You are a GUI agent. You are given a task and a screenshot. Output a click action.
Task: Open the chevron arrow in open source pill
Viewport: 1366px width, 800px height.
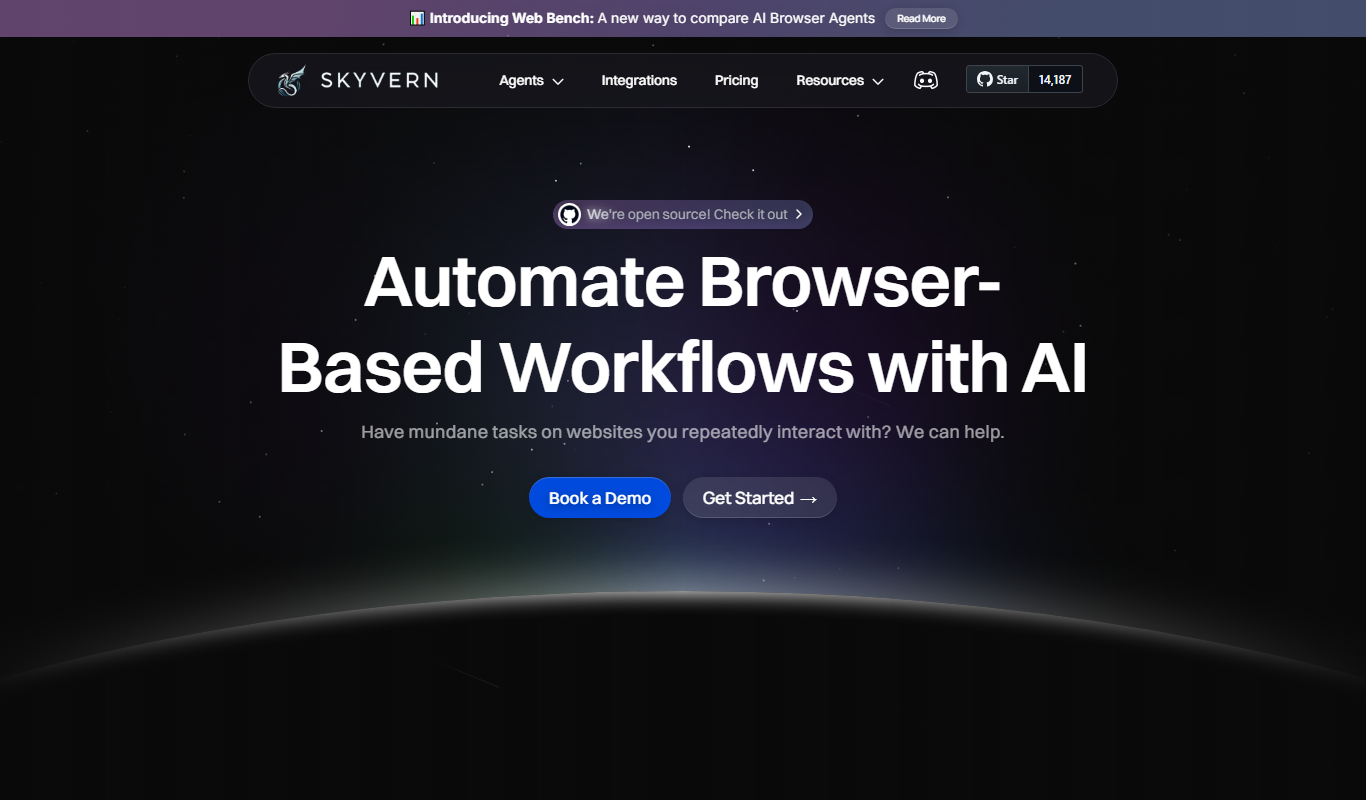tap(799, 214)
